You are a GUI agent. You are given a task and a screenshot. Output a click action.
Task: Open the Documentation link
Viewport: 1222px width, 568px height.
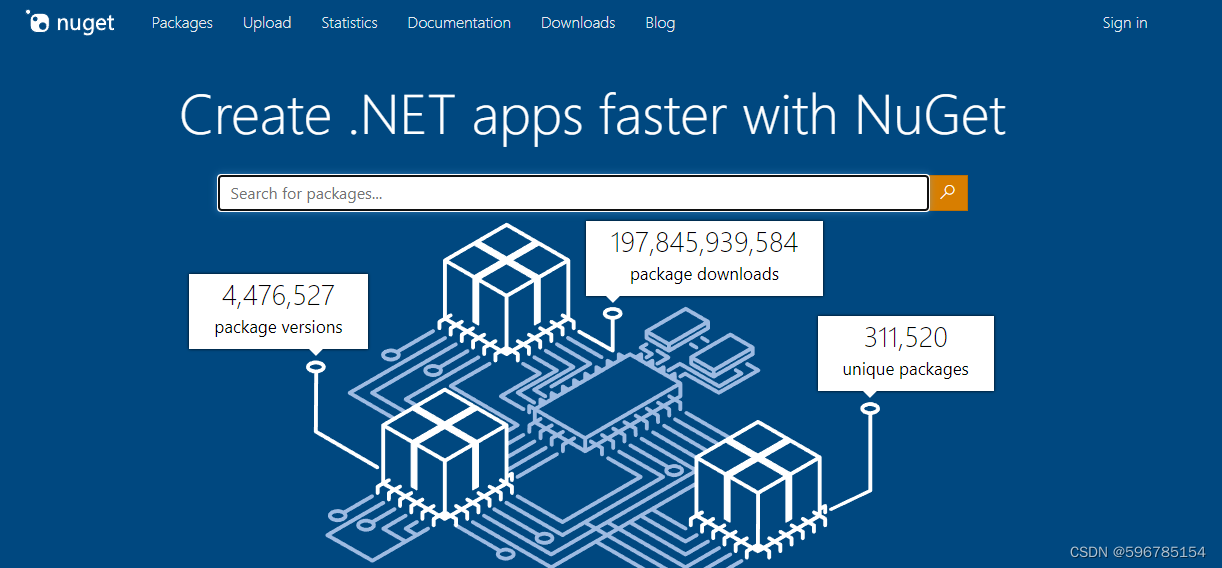point(459,22)
